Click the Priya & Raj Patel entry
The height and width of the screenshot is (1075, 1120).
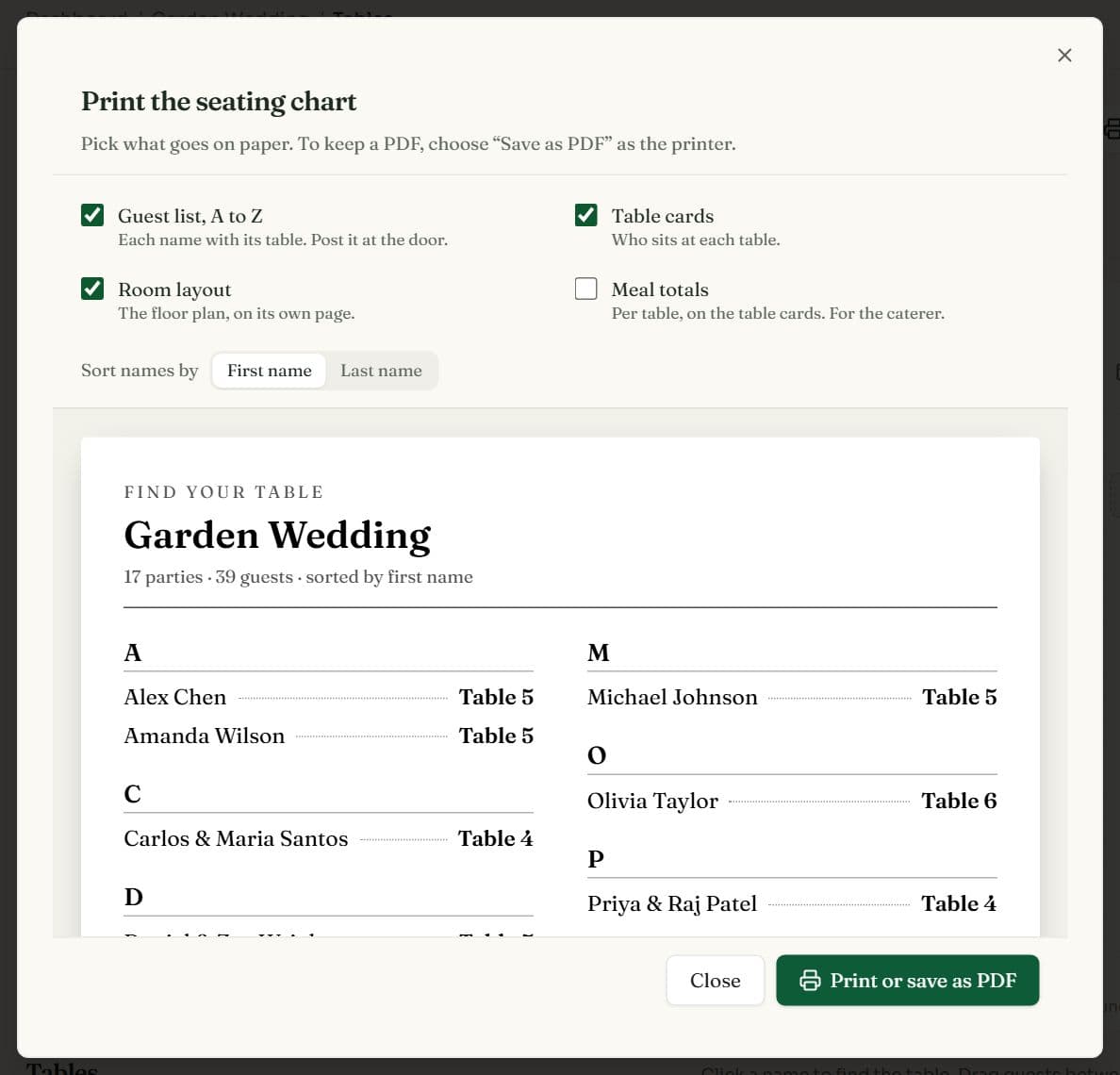(791, 903)
